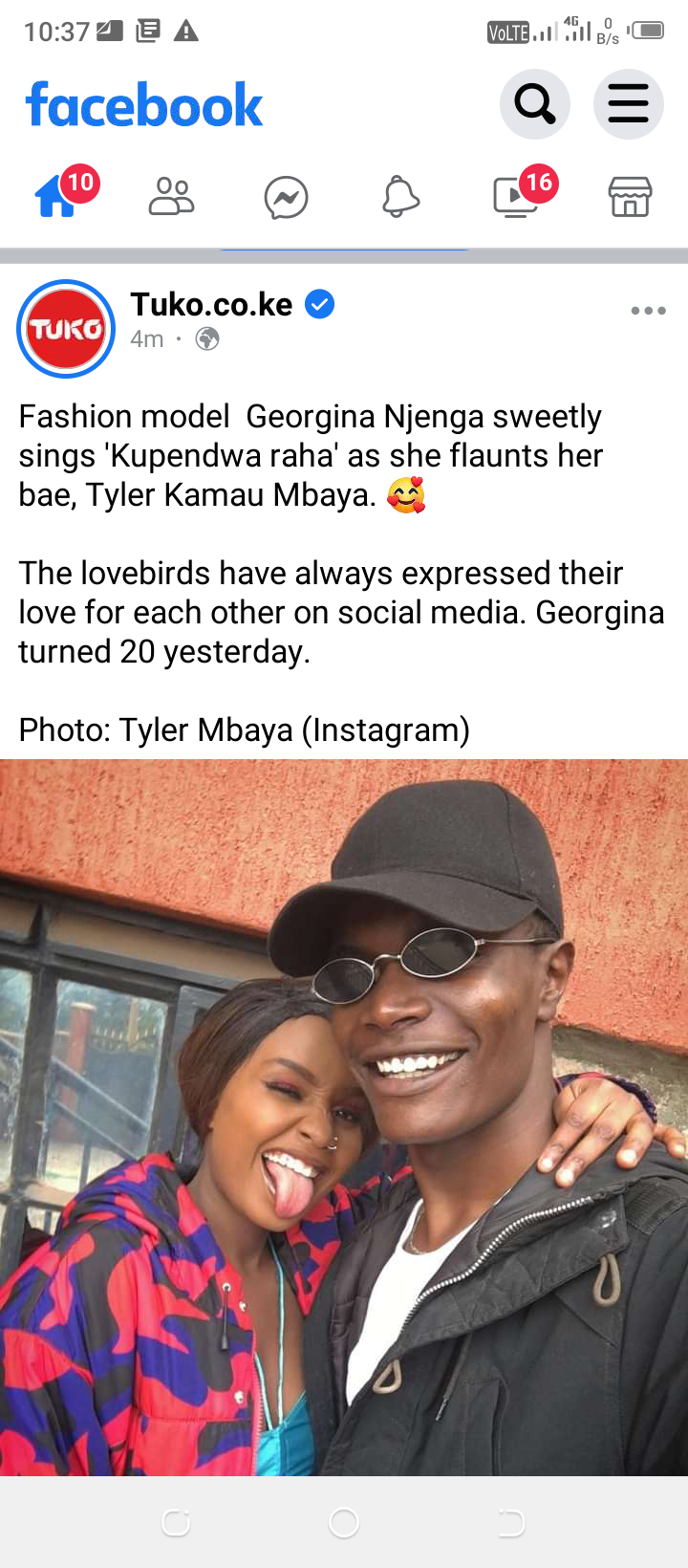688x1568 pixels.
Task: Open the couple photo in post
Action: (x=344, y=1118)
